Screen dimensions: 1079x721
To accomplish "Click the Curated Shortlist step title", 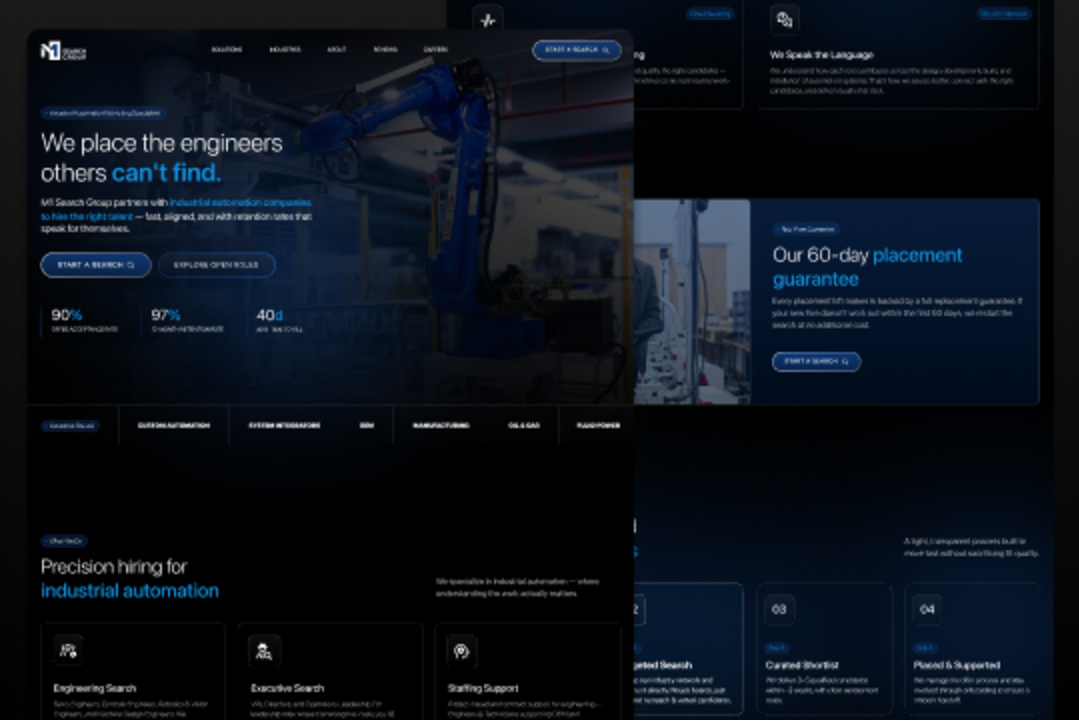I will click(x=802, y=665).
